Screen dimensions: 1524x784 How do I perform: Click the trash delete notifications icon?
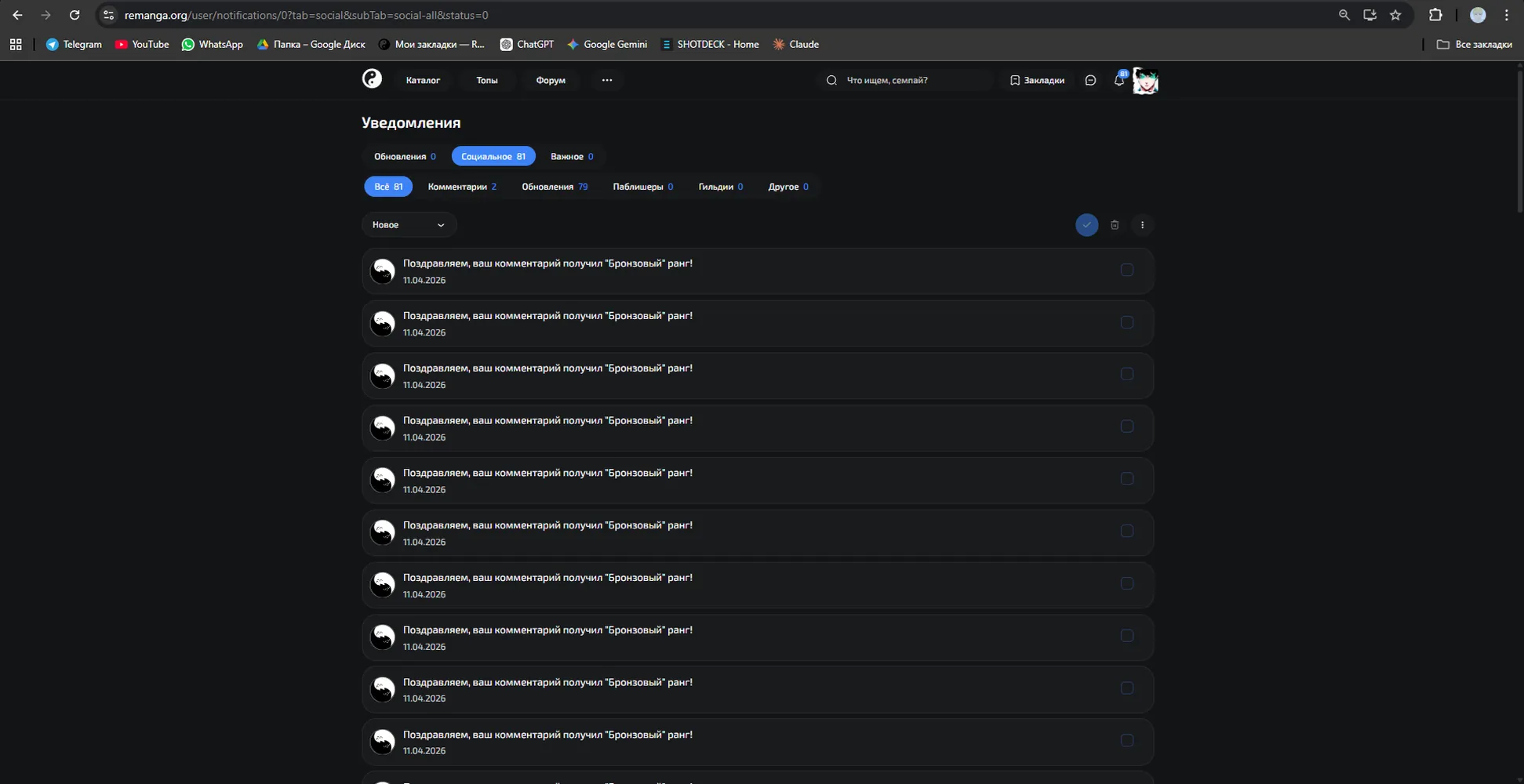[1115, 225]
